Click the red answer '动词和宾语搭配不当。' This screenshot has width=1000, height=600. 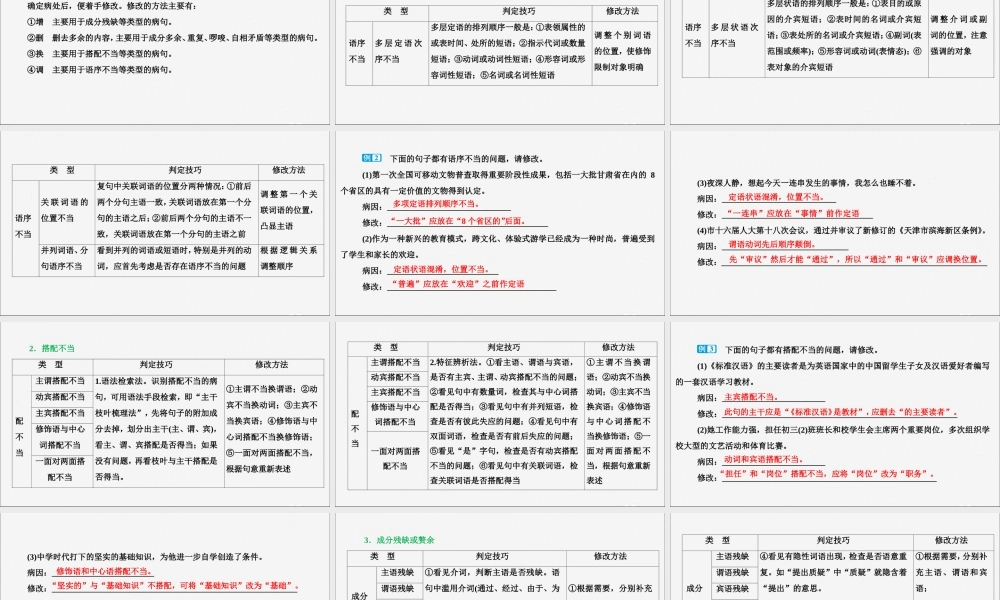(763, 459)
